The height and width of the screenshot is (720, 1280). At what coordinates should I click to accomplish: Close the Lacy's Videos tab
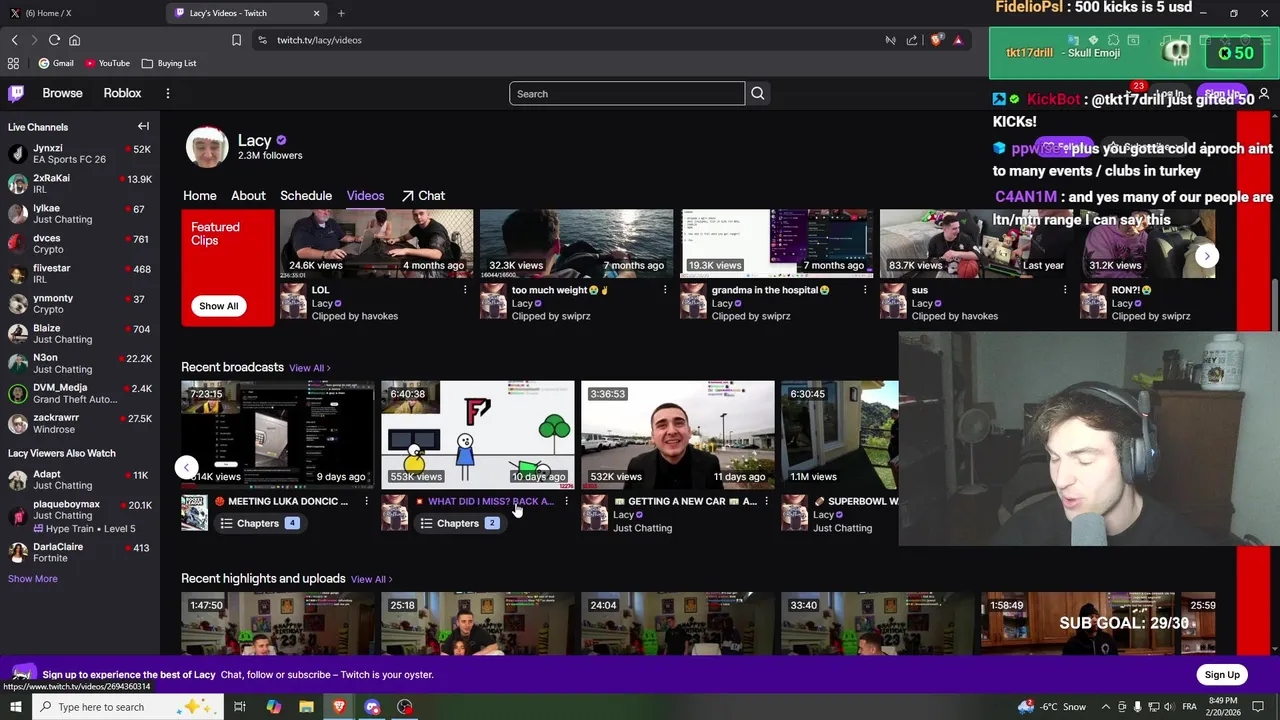tap(316, 13)
